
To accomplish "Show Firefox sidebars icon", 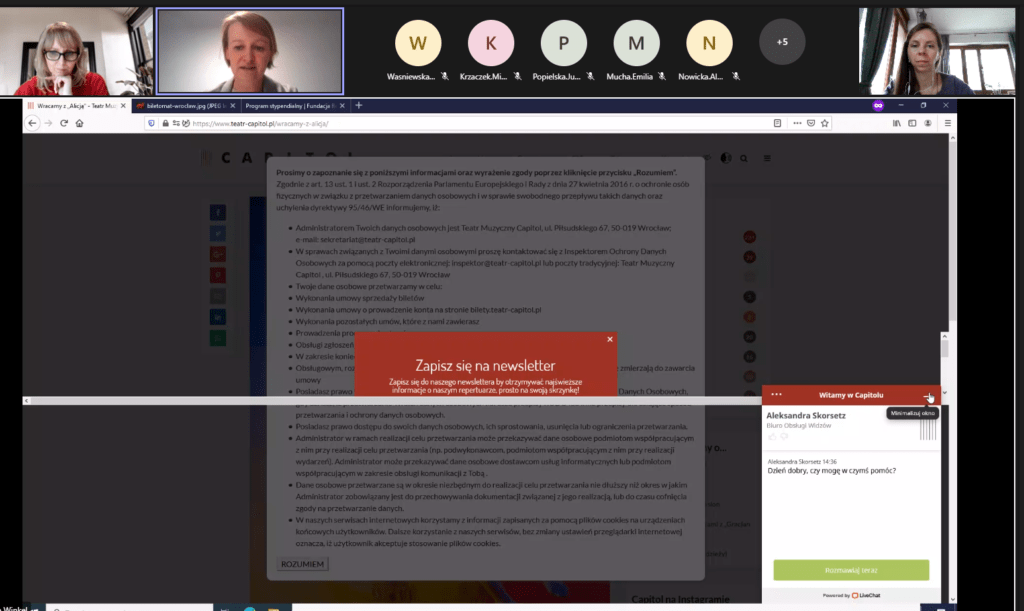I will coord(912,123).
